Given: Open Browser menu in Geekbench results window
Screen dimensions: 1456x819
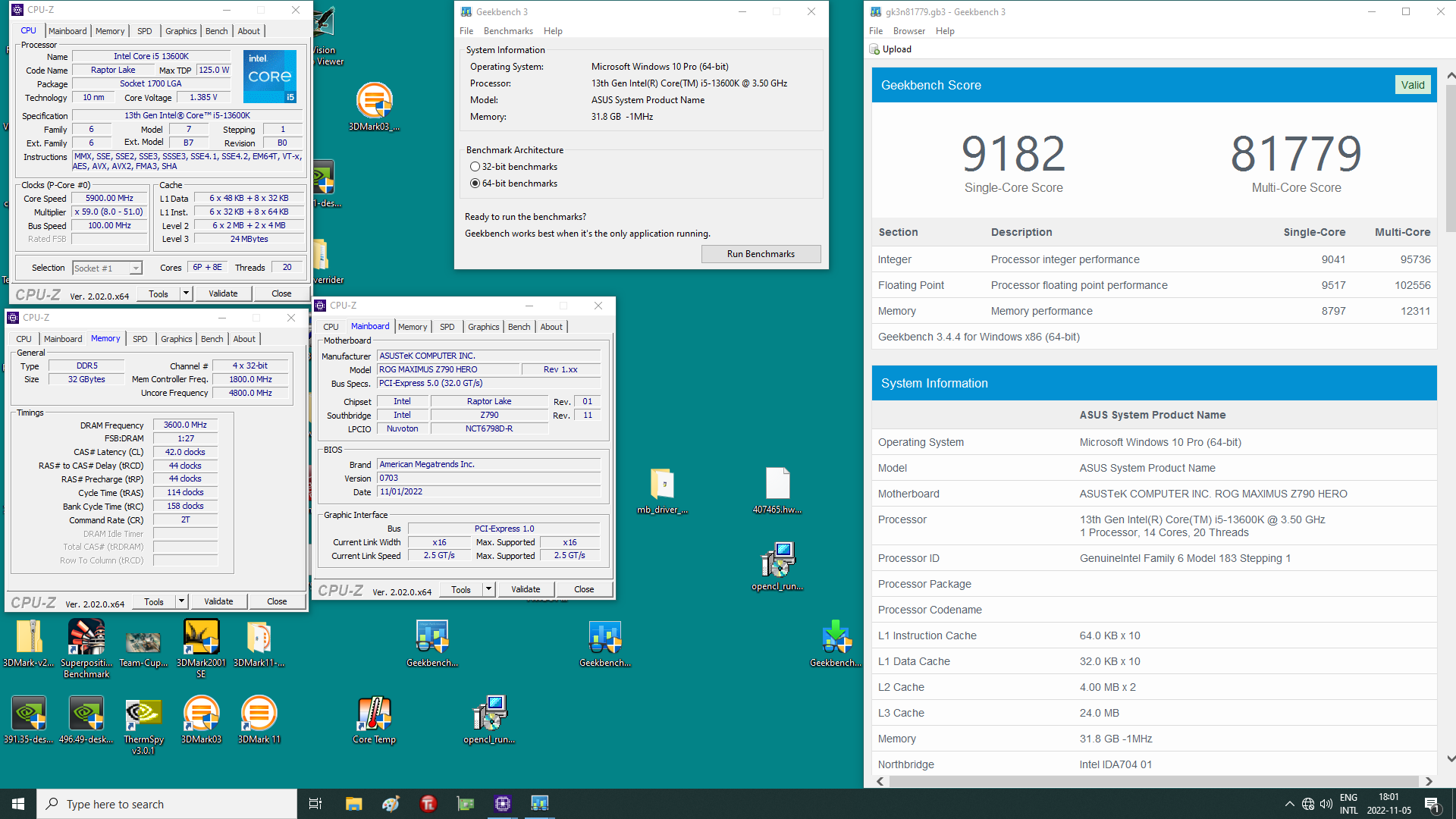Looking at the screenshot, I should click(x=909, y=31).
